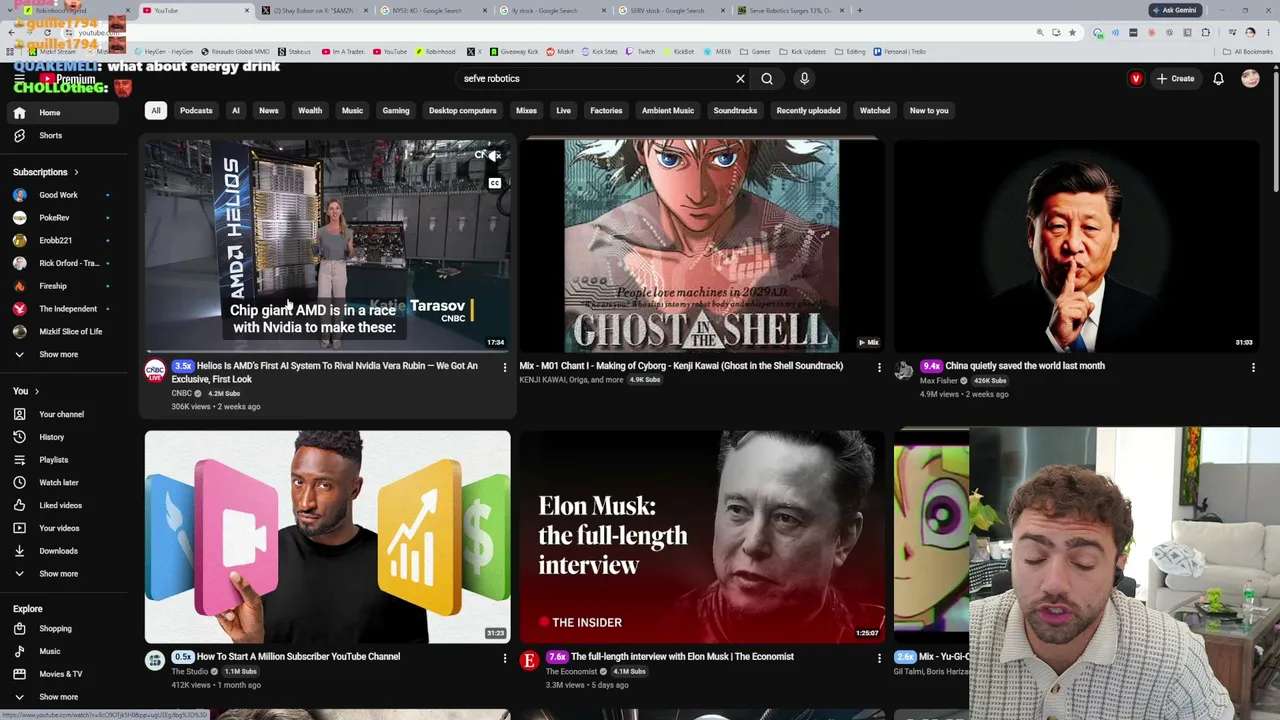Screen dimensions: 1280x720
Task: Open 'China quietly saved the world' title
Action: pyautogui.click(x=1025, y=366)
